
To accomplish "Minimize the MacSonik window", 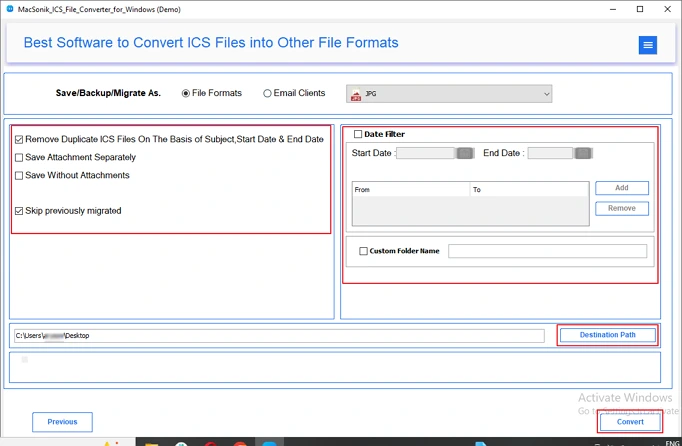I will (x=613, y=9).
